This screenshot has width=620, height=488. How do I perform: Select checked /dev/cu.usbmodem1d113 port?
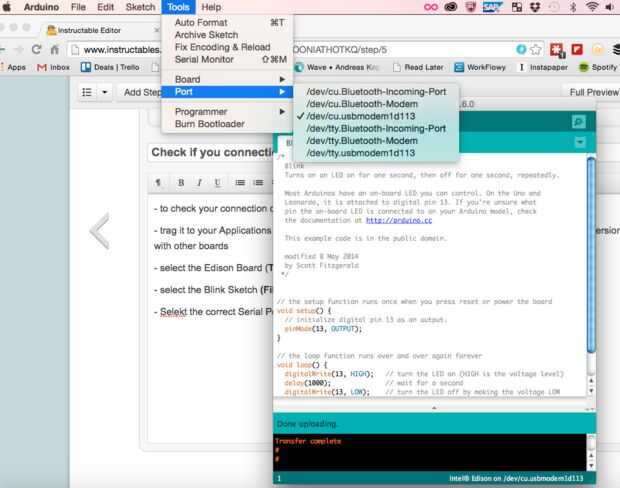point(376,116)
